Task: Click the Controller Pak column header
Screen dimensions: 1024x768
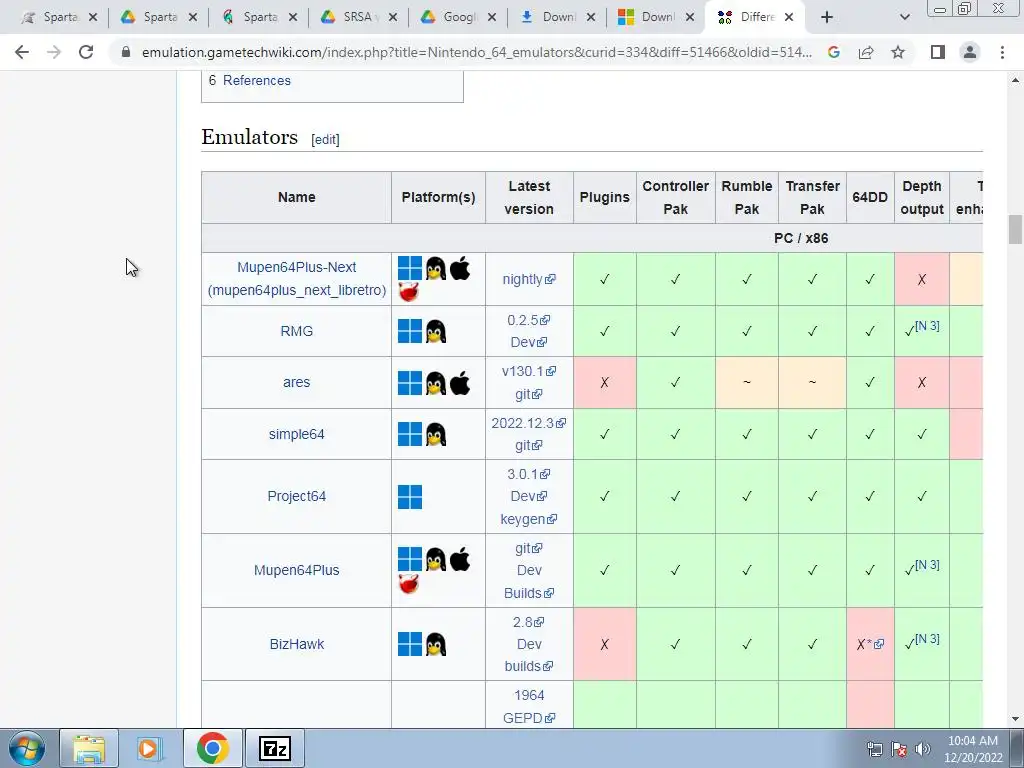Action: pyautogui.click(x=675, y=197)
